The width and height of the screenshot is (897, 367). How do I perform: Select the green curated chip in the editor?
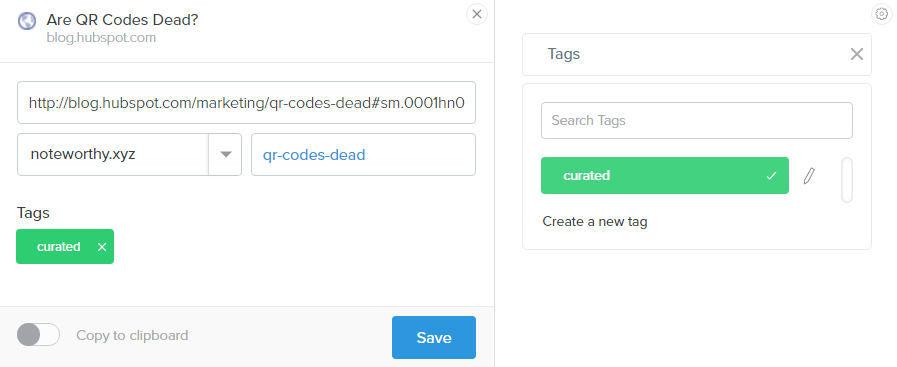65,246
